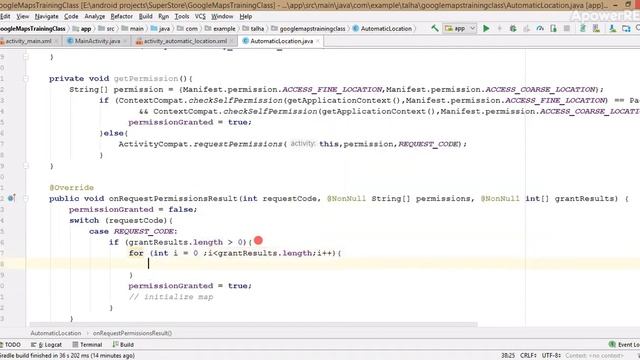Screen dimensions: 640x360
Task: Close the AutomaticLocation.java tab
Action: pyautogui.click(x=318, y=41)
